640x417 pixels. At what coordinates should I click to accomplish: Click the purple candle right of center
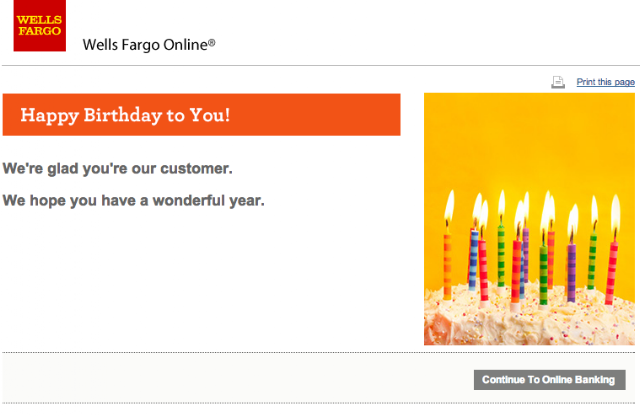[571, 272]
